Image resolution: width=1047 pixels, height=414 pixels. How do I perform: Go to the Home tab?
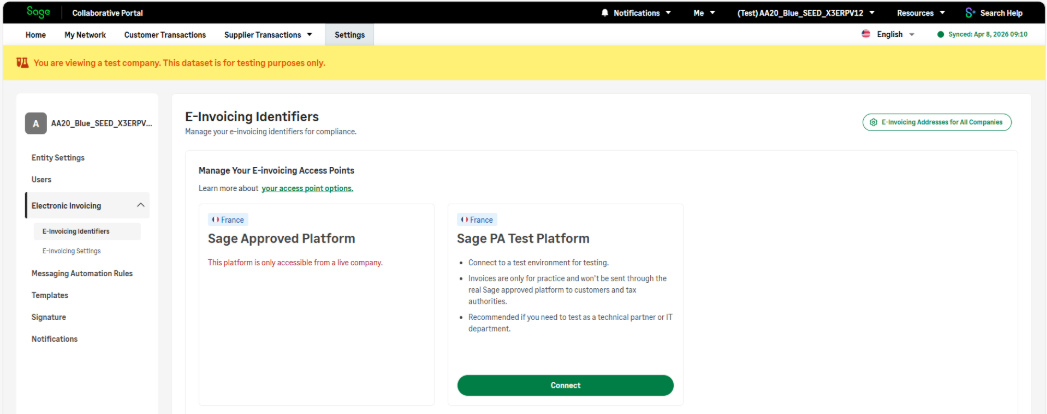(35, 35)
